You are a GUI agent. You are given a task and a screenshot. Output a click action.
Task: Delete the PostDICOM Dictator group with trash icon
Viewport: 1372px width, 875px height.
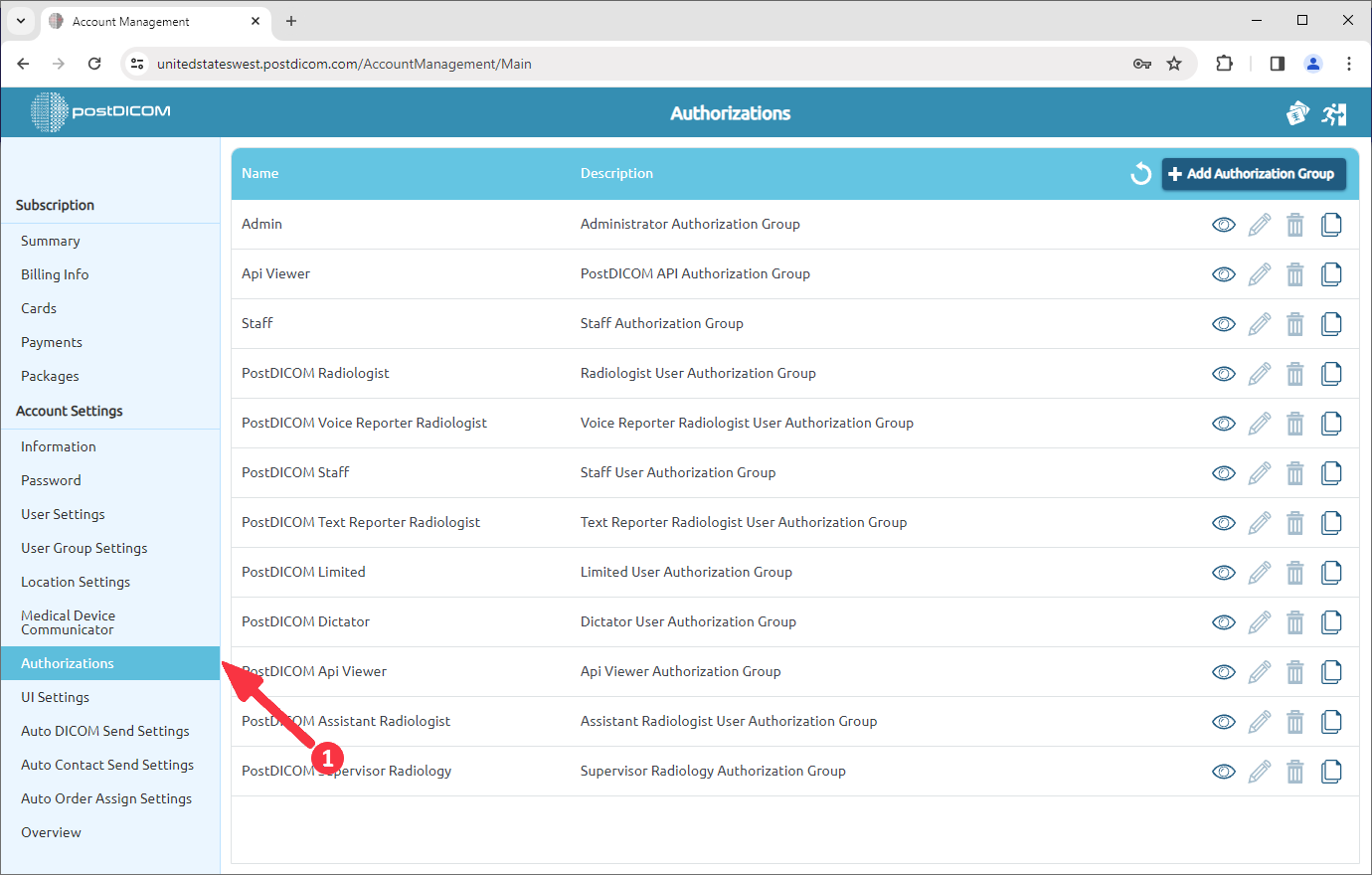pyautogui.click(x=1294, y=621)
